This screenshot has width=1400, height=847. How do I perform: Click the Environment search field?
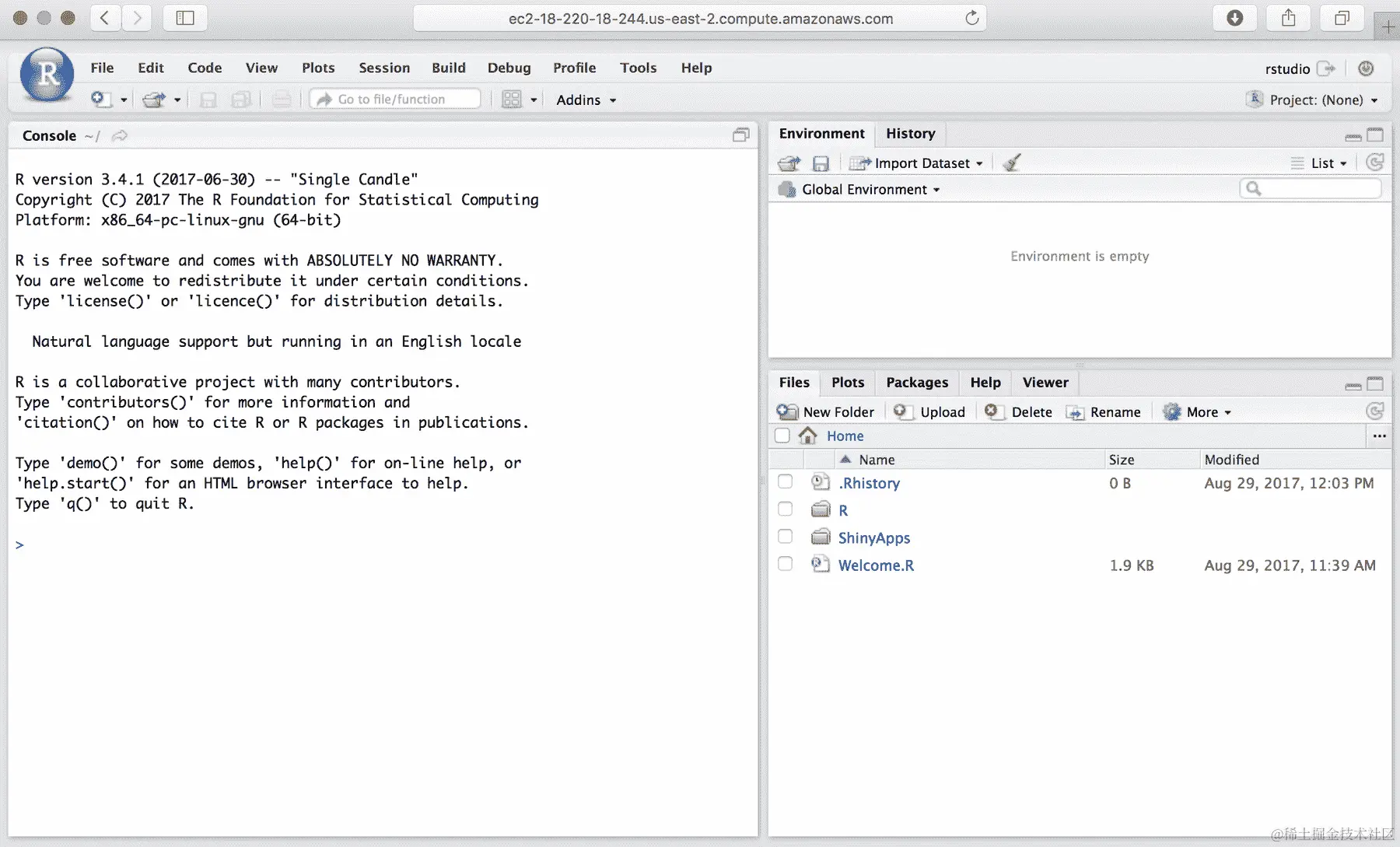click(x=1311, y=188)
